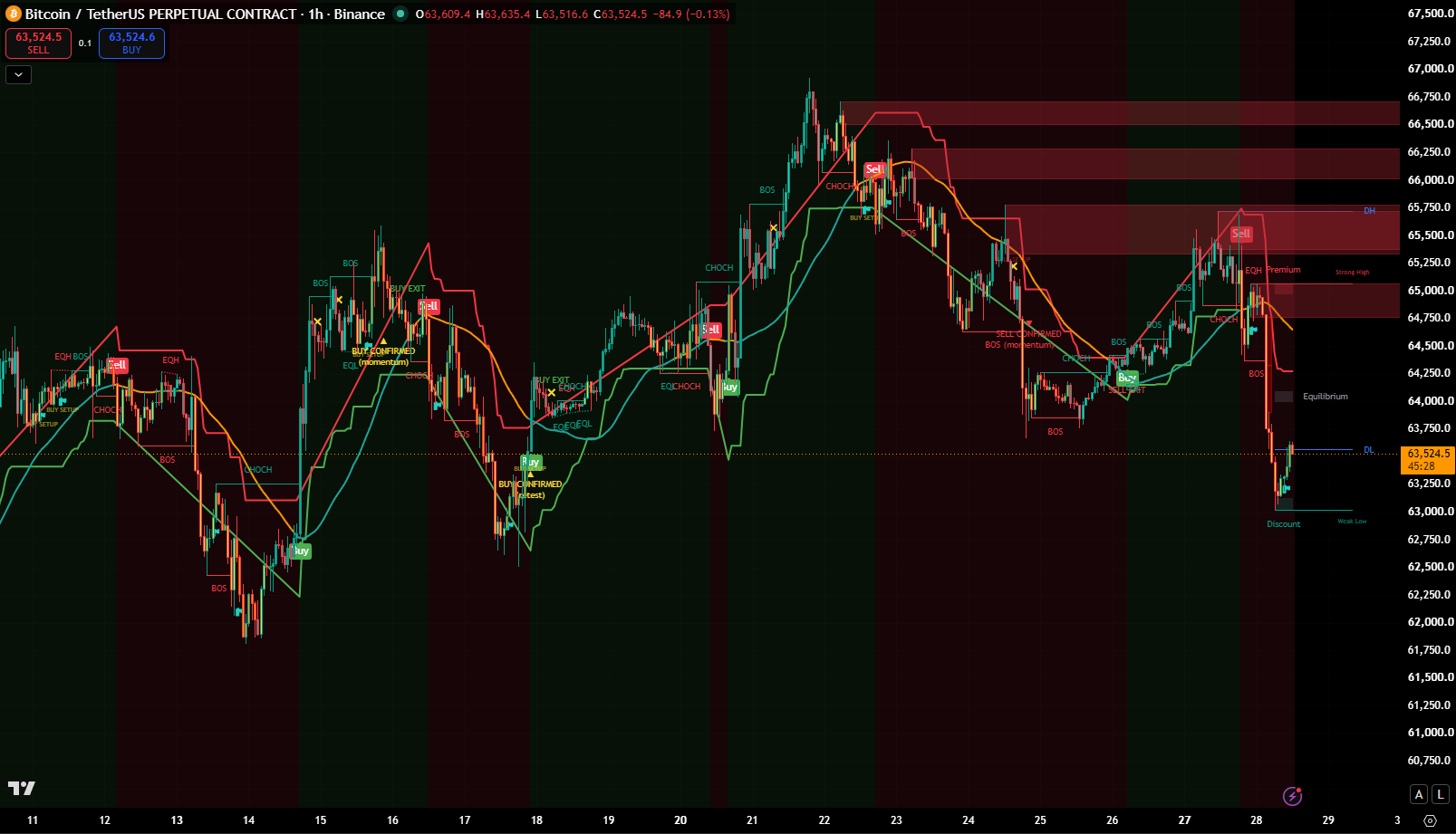Screen dimensions: 1456x834
Task: Click the Strong High label
Action: coord(1352,273)
